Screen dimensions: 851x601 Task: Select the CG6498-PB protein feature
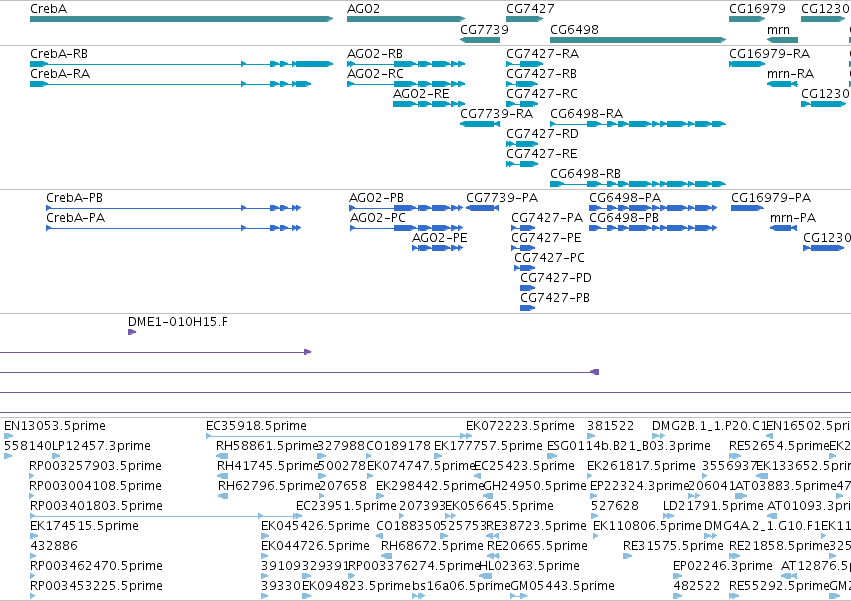pos(653,228)
